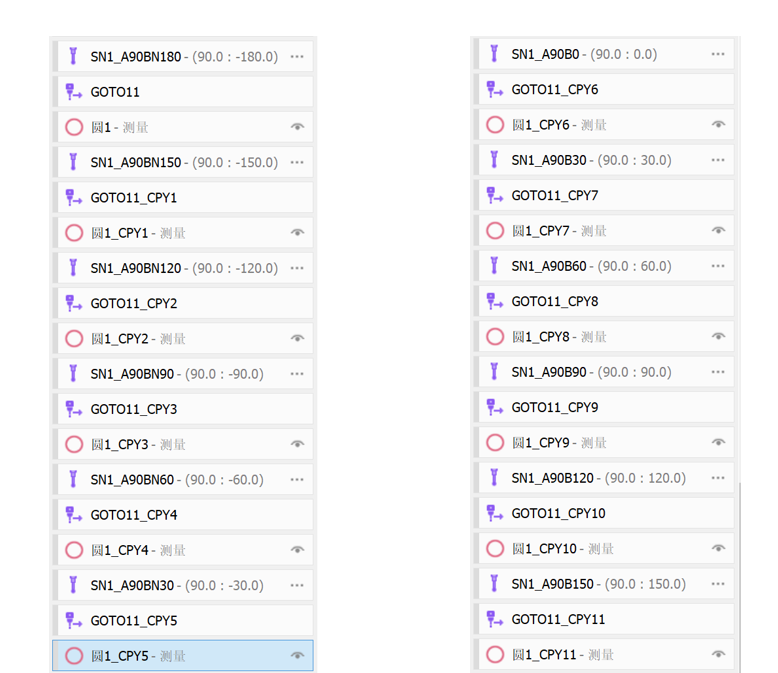
Task: Hide the 圆1_CPY1 circle feature
Action: 297,233
